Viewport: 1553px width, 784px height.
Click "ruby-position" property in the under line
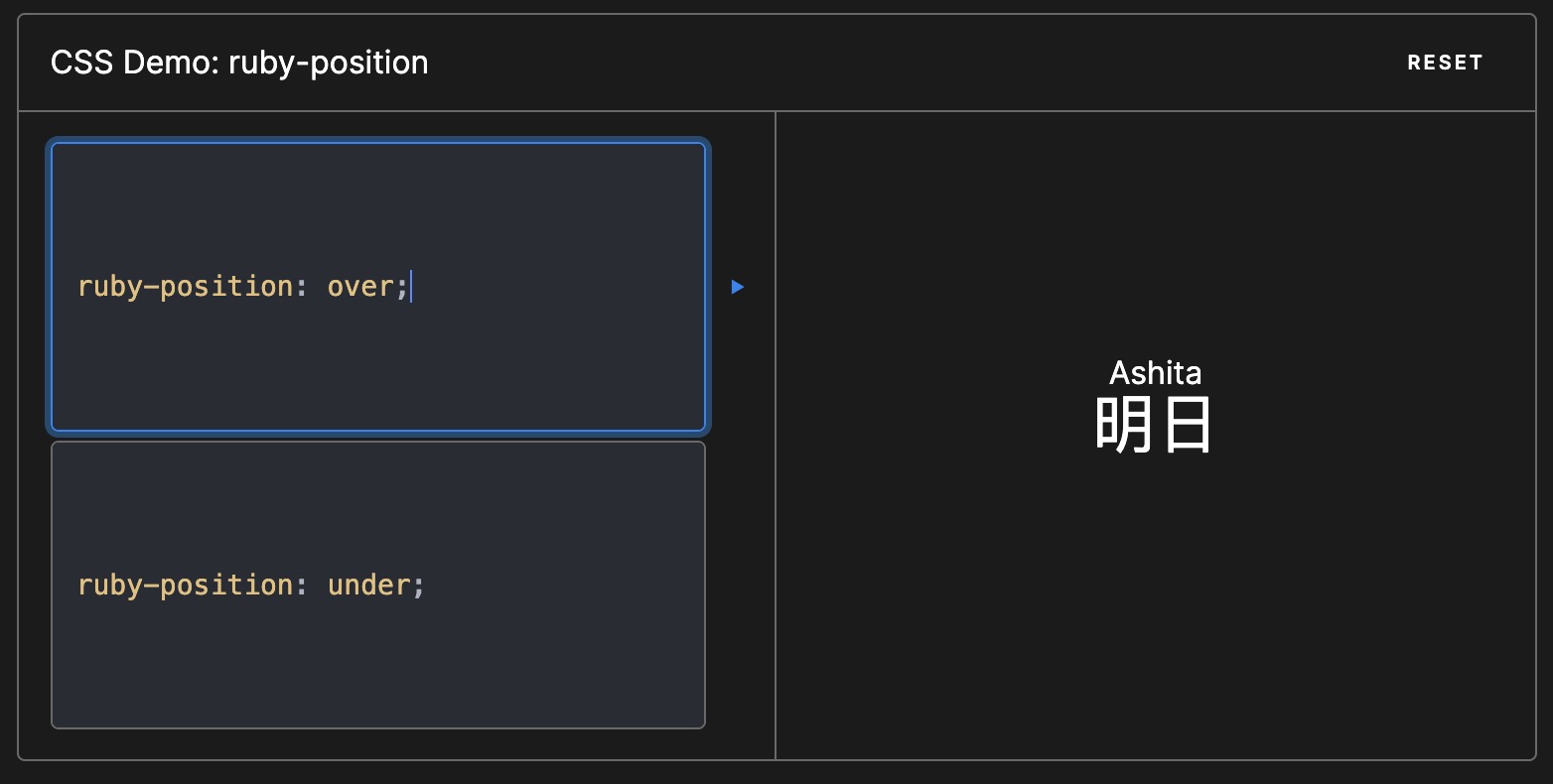click(x=185, y=586)
